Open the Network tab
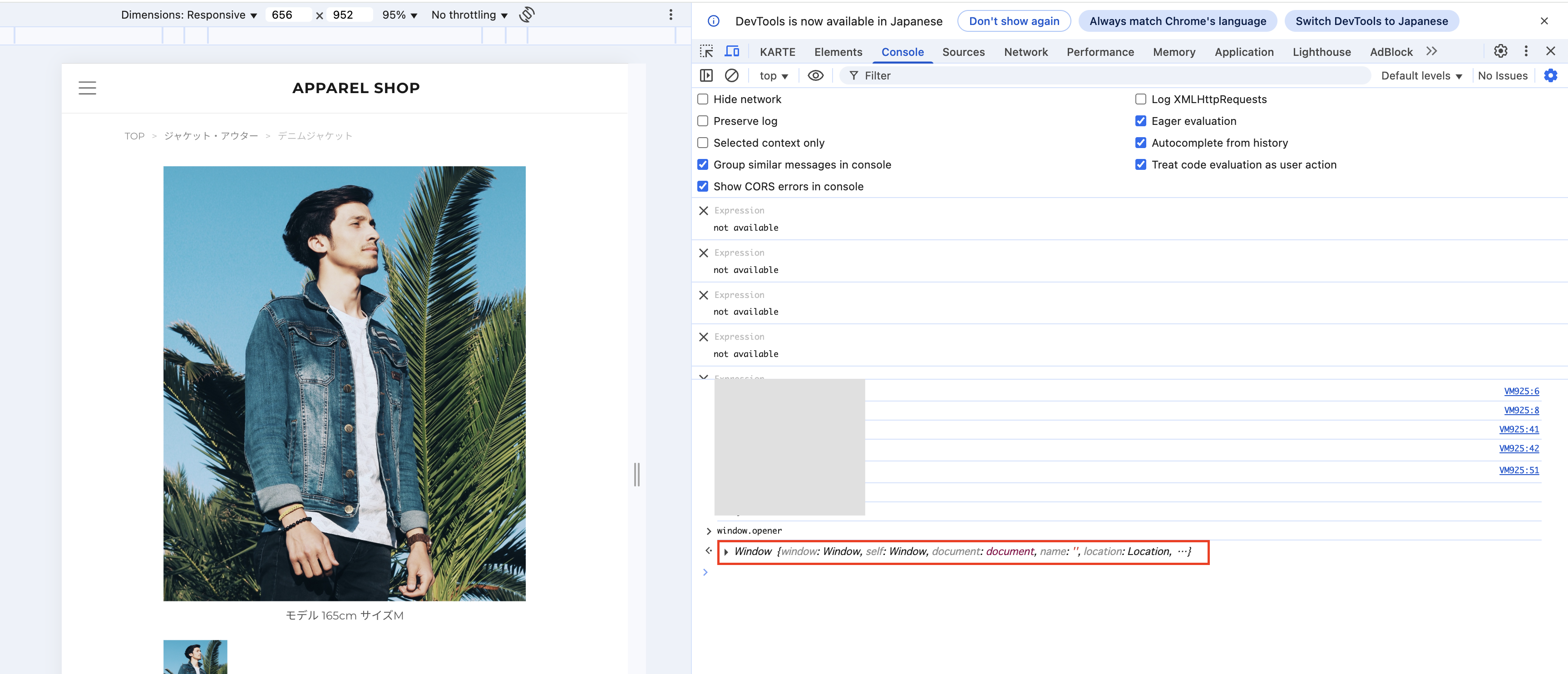The height and width of the screenshot is (674, 1568). coord(1026,52)
